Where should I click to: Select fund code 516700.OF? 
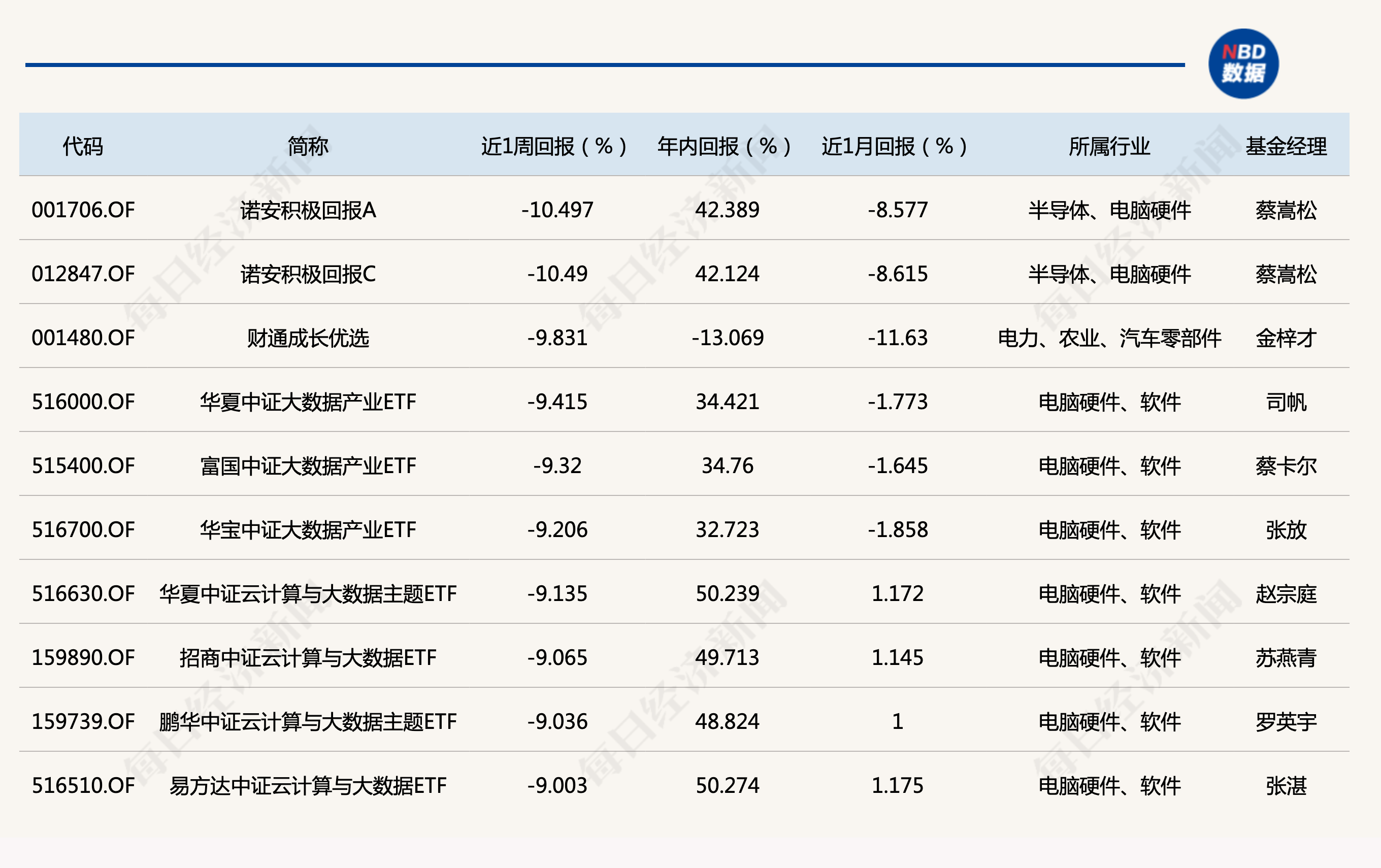tap(83, 530)
